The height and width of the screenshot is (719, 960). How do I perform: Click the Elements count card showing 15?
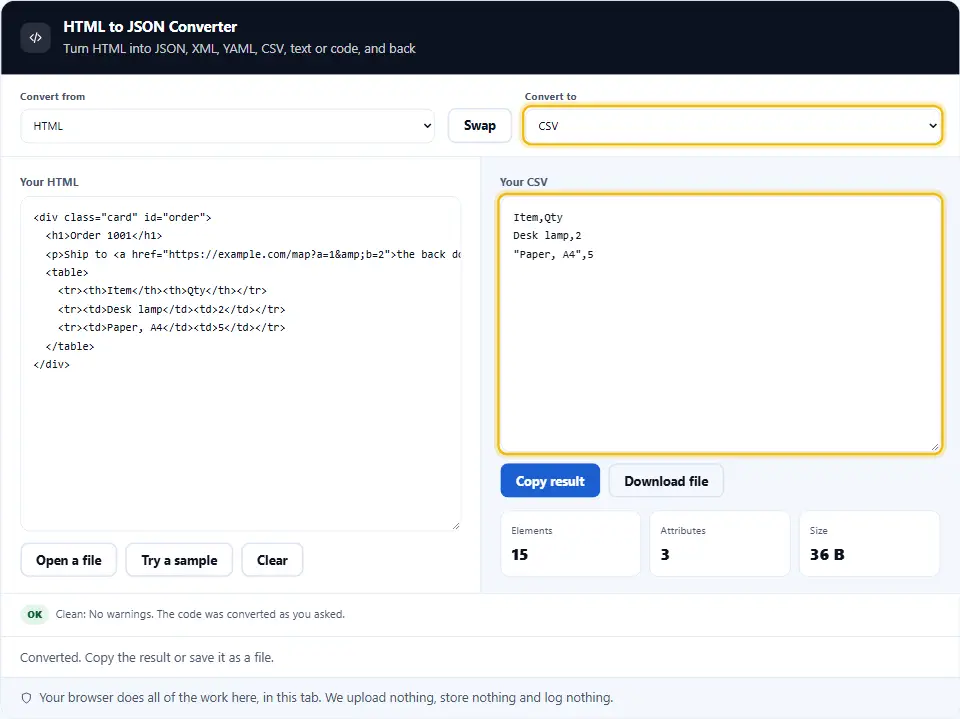(571, 543)
